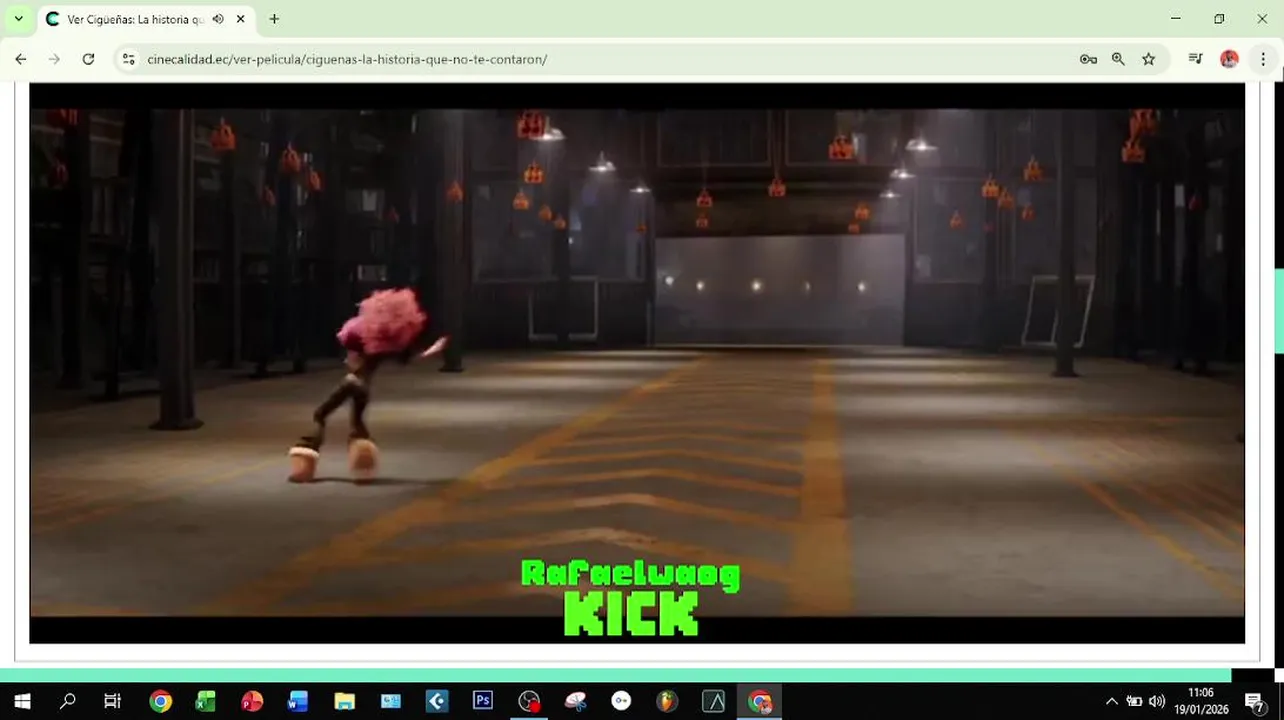Open battery status tray icon
Viewport: 1284px width, 720px height.
click(x=1134, y=701)
